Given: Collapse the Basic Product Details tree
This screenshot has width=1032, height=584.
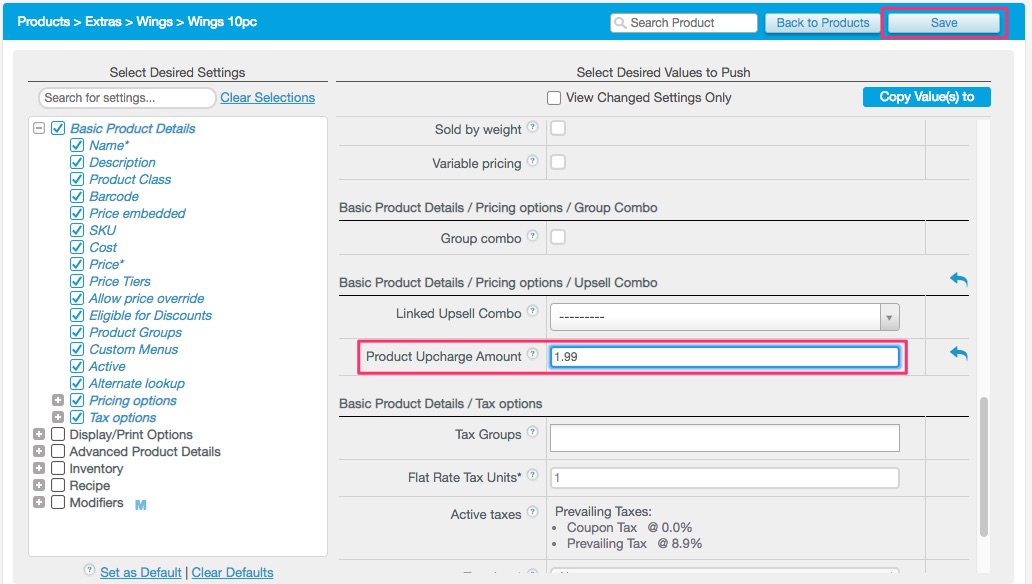Looking at the screenshot, I should click(39, 128).
